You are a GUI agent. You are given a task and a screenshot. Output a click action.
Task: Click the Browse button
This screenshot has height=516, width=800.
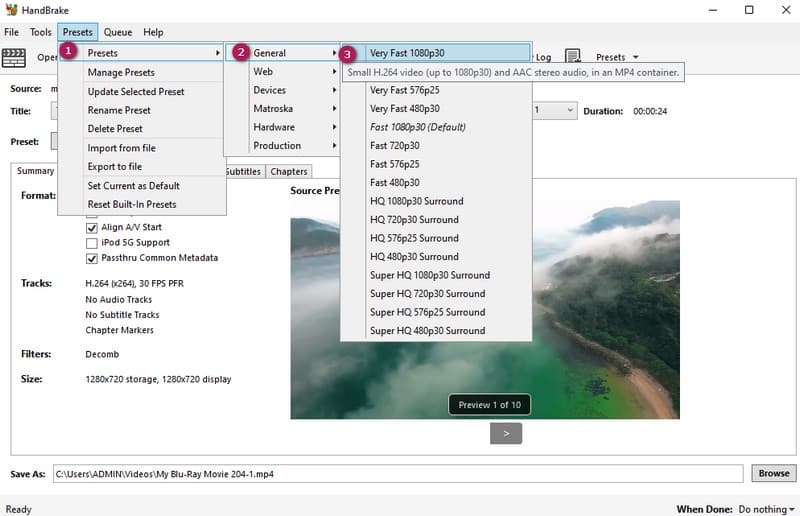(773, 474)
